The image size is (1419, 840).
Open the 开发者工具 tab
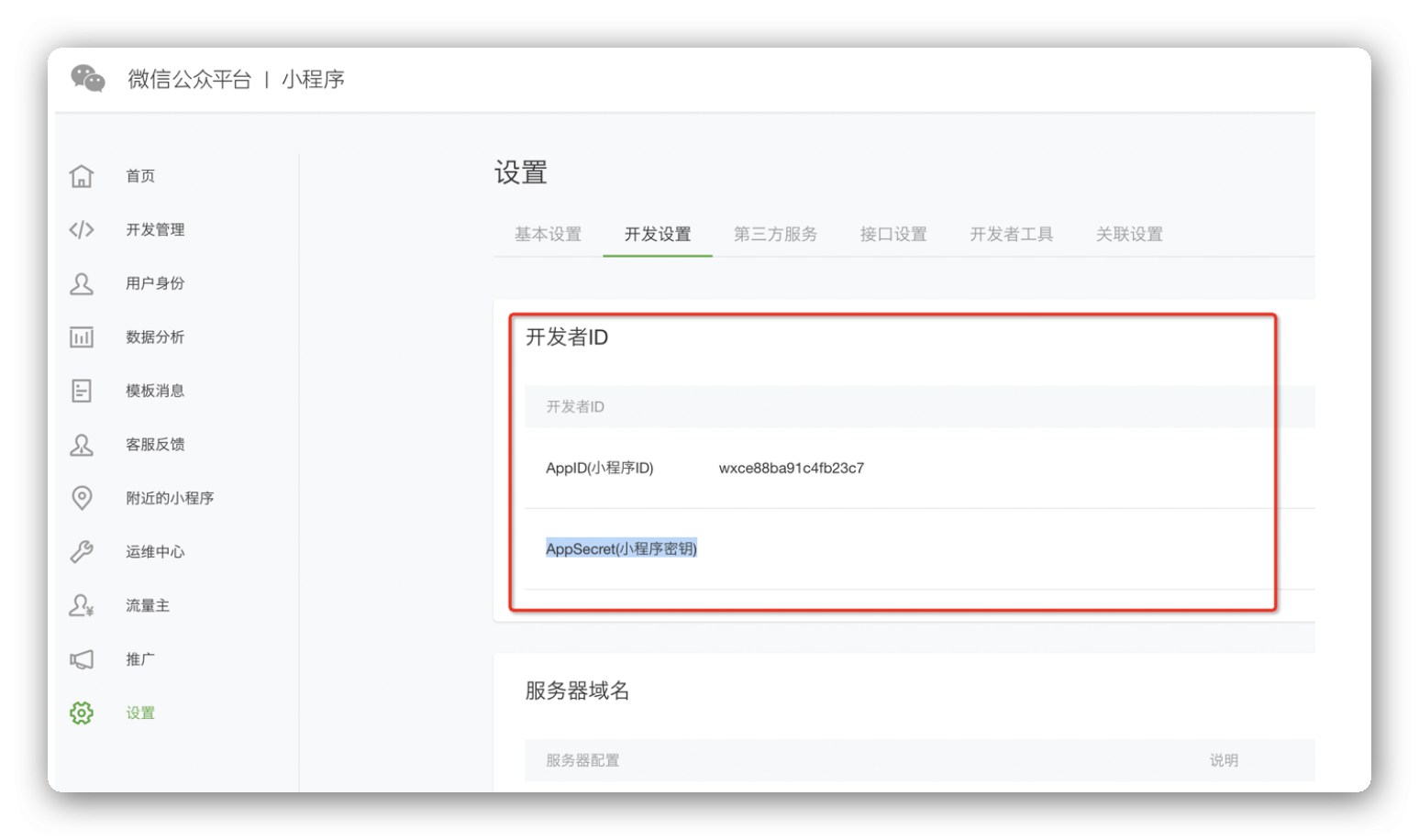pos(1012,234)
